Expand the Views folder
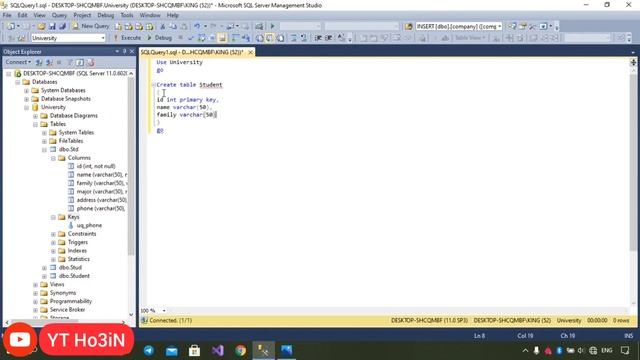The image size is (640, 360). click(x=36, y=285)
